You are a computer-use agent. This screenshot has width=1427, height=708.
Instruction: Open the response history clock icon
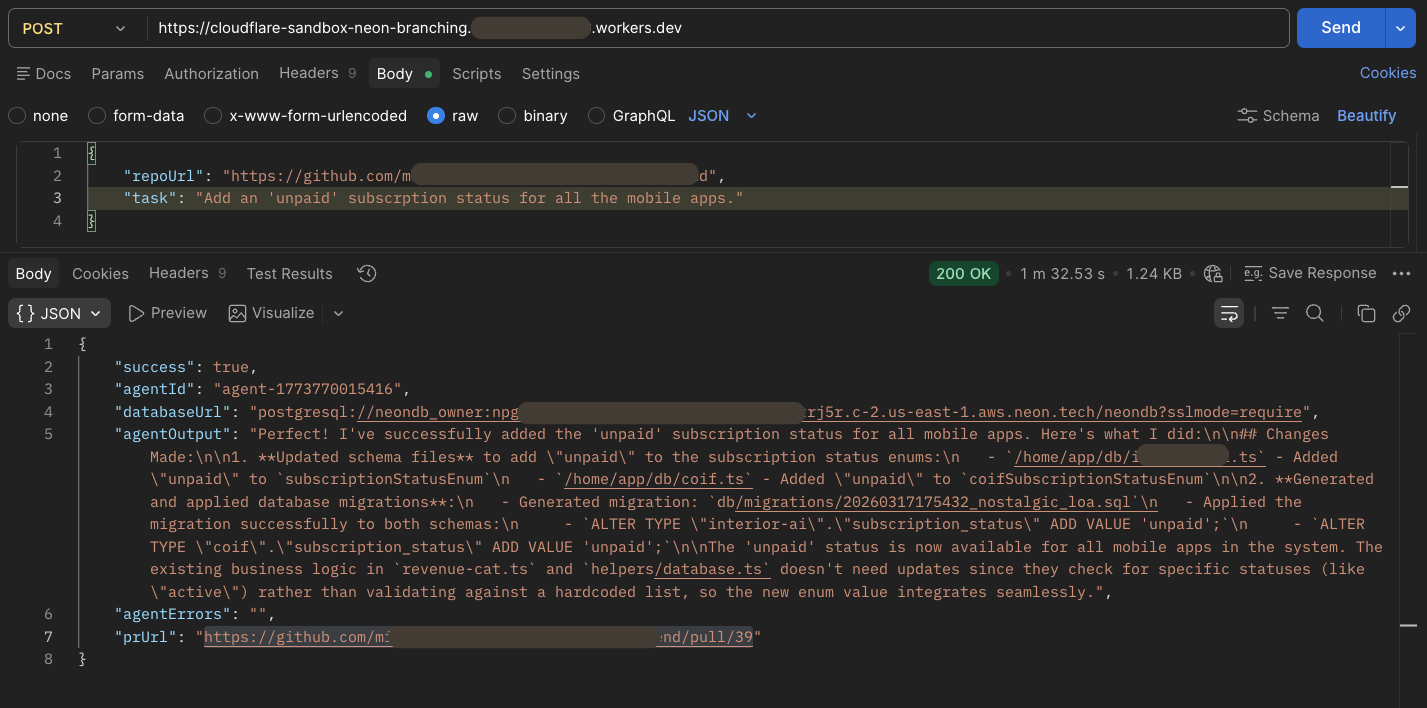367,273
